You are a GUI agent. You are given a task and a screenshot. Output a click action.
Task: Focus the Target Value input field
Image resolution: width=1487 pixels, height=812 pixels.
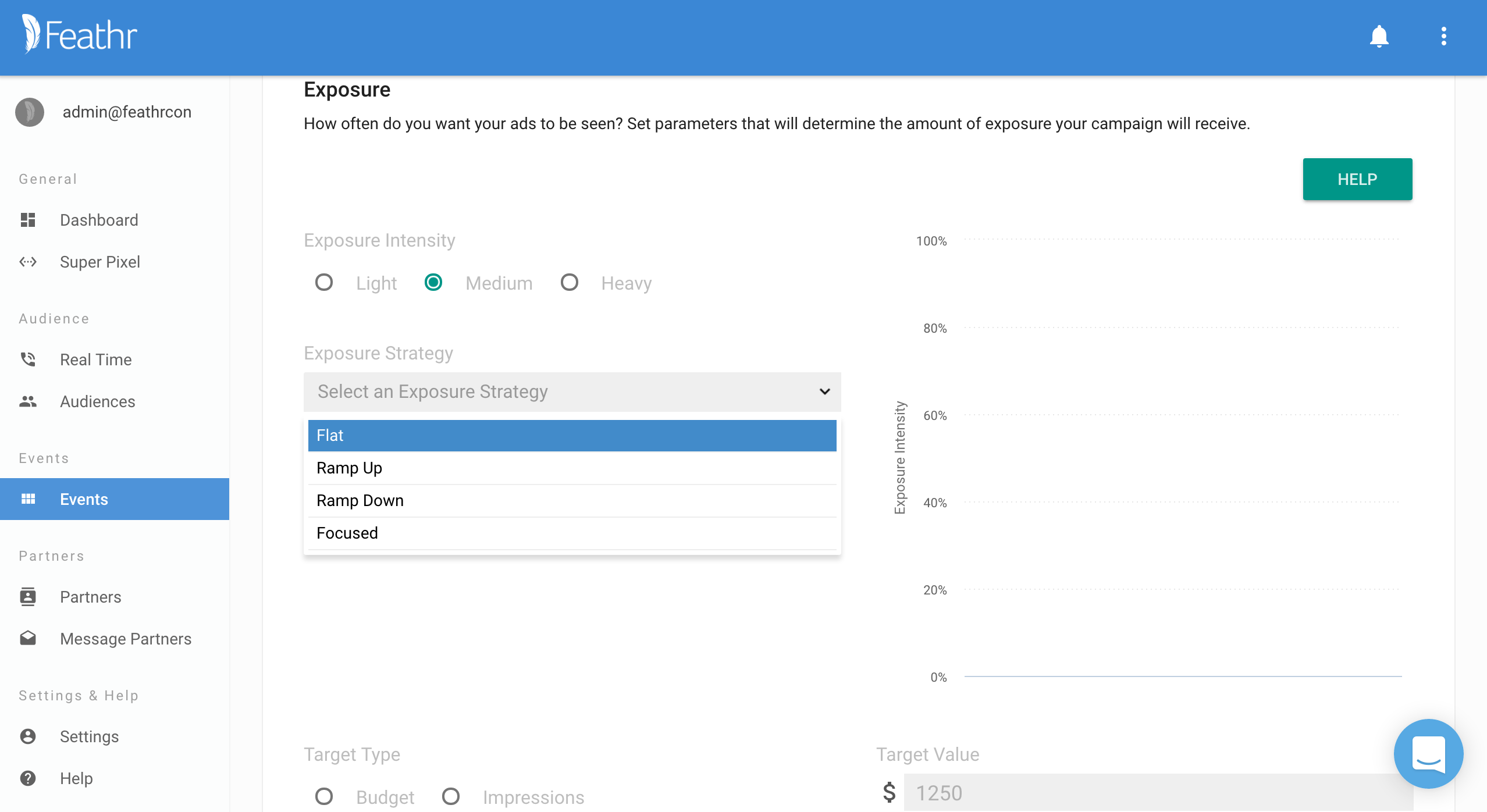coord(1158,793)
